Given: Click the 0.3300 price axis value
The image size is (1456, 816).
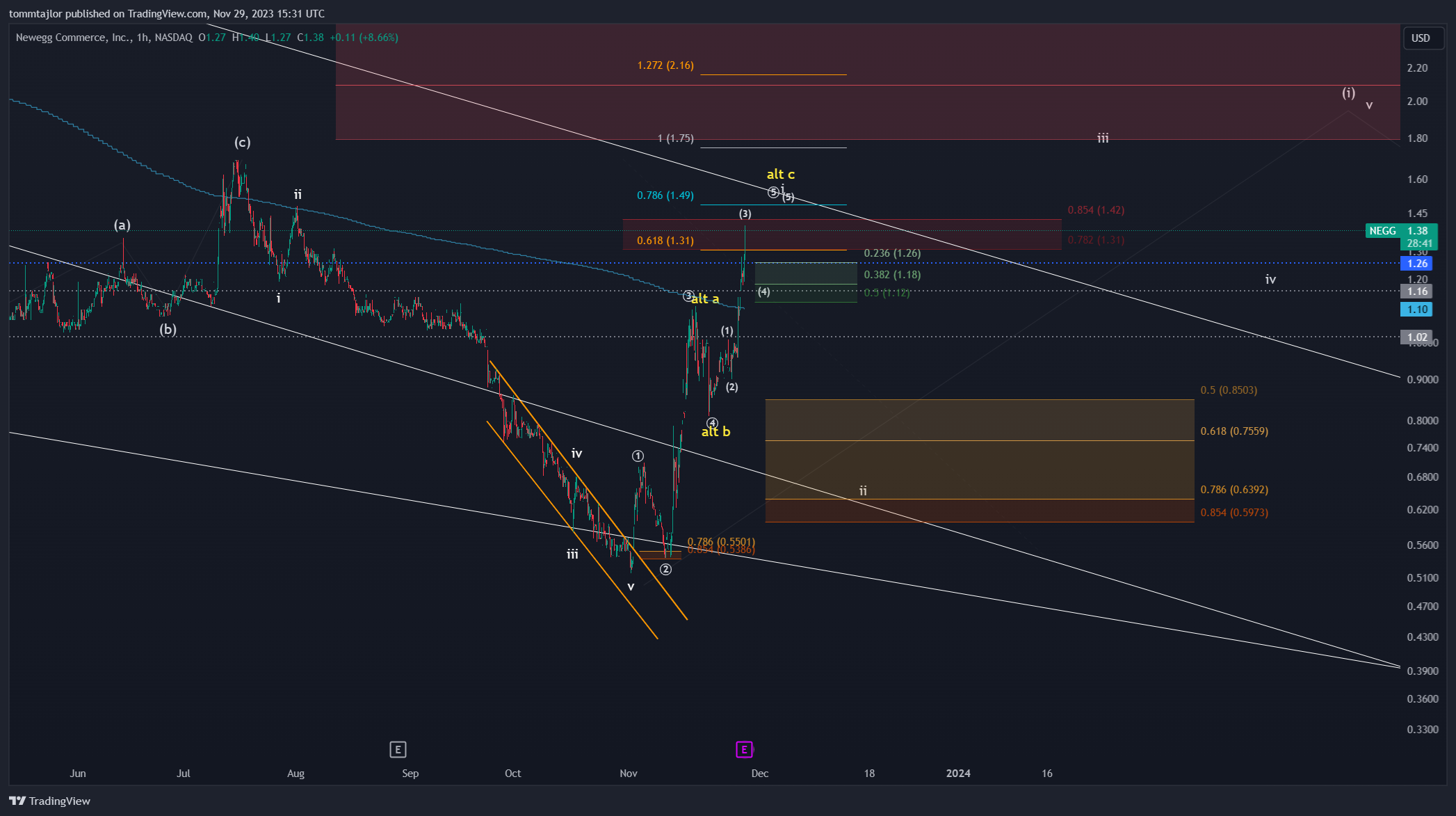Looking at the screenshot, I should [x=1423, y=729].
